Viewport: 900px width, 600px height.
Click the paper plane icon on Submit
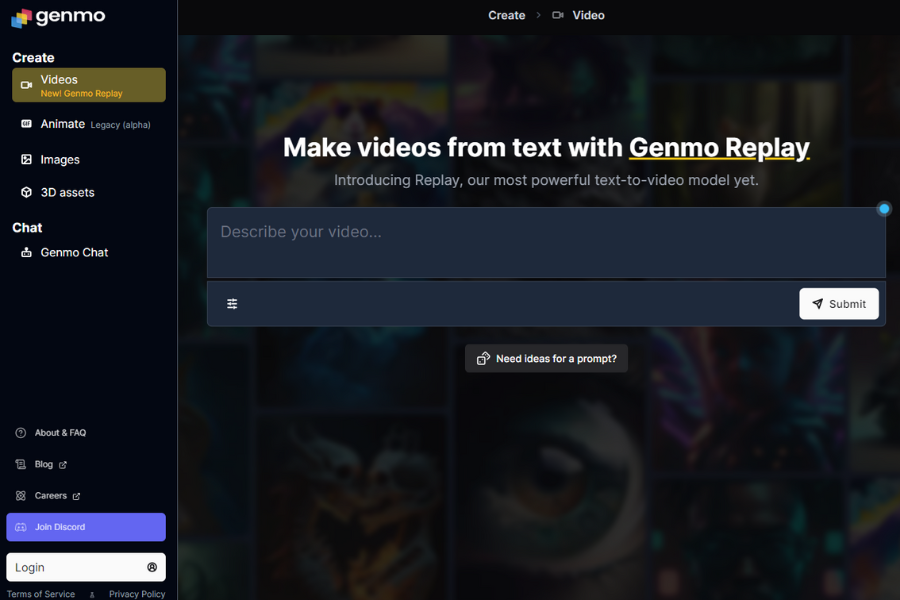click(818, 303)
